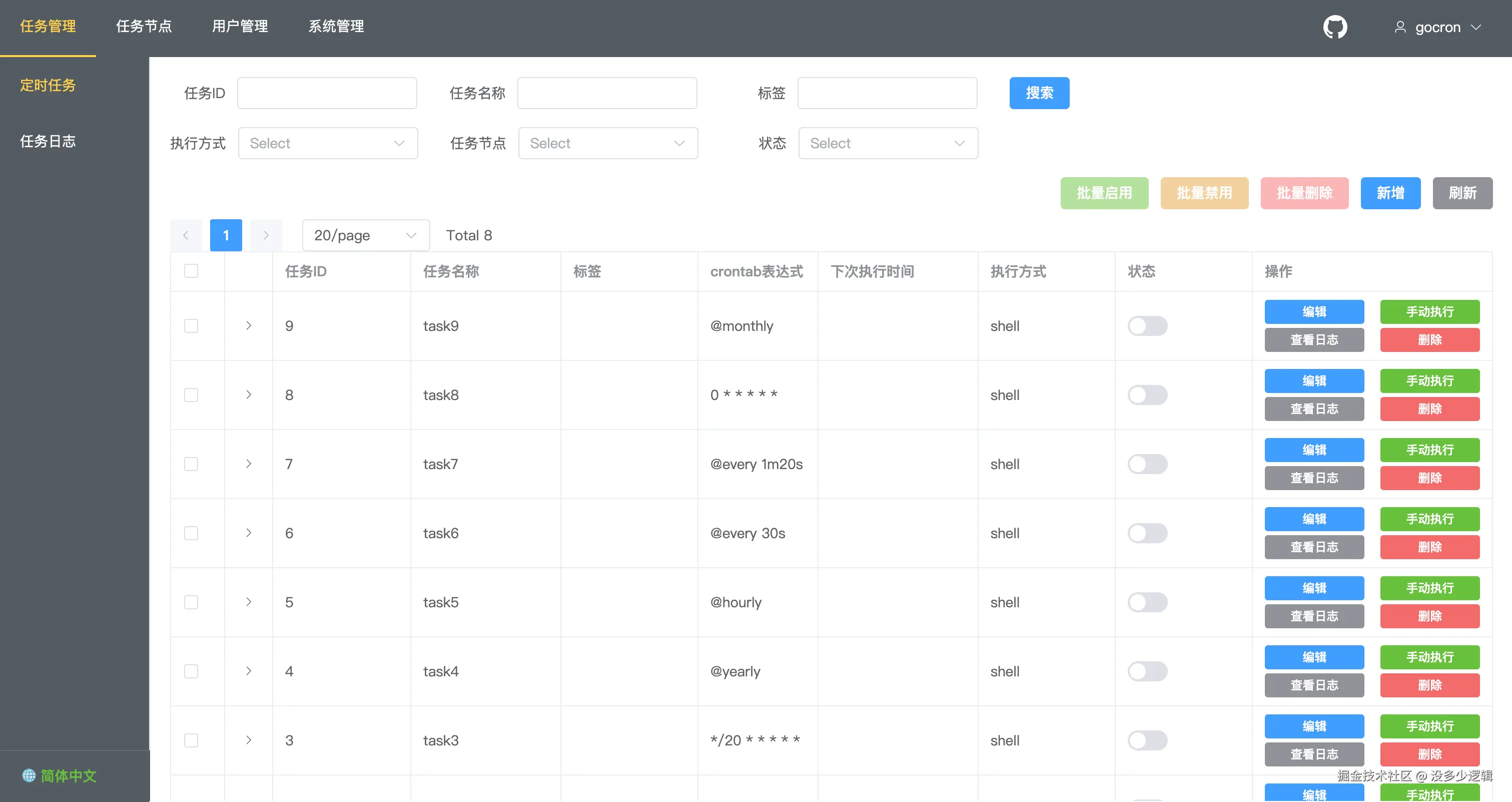Open the 执行方式 Select dropdown

(x=328, y=143)
